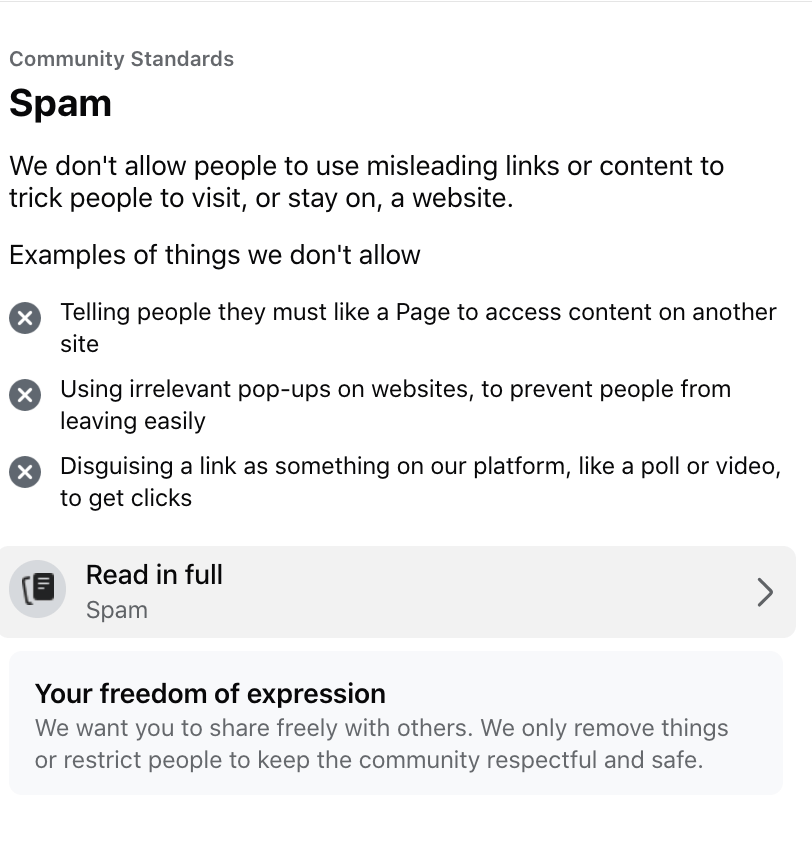The image size is (812, 844).
Task: Open the Read in full Spam row
Action: 400,592
